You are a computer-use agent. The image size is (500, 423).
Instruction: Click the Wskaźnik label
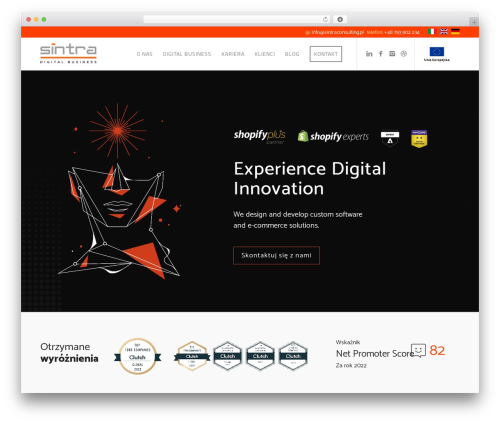pos(348,342)
